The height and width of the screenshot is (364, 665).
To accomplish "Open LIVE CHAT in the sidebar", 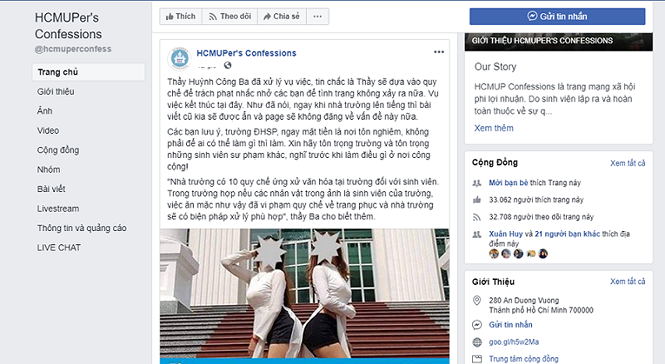I will click(x=59, y=248).
